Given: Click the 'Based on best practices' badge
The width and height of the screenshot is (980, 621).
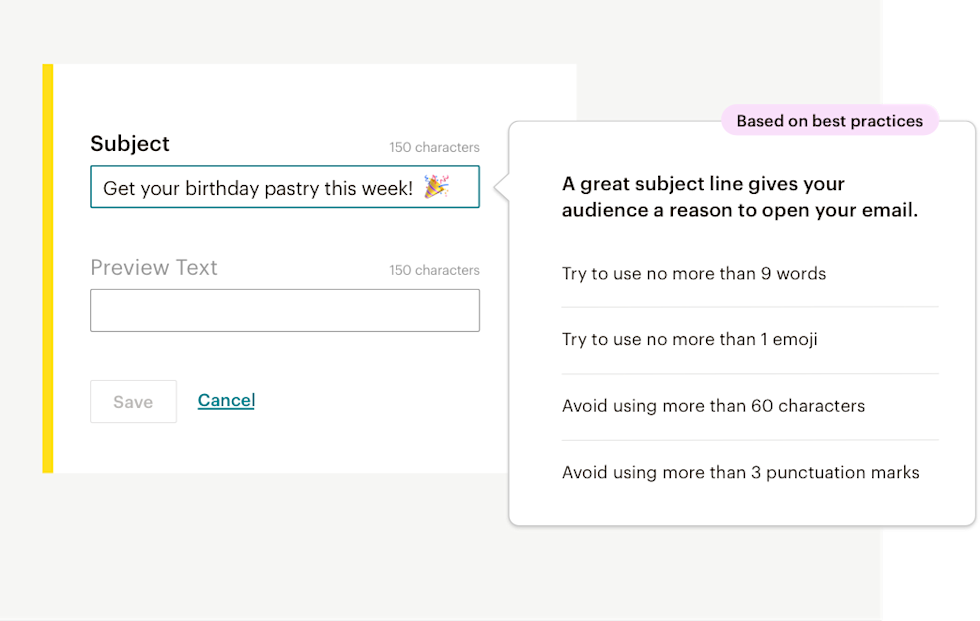Looking at the screenshot, I should (829, 121).
